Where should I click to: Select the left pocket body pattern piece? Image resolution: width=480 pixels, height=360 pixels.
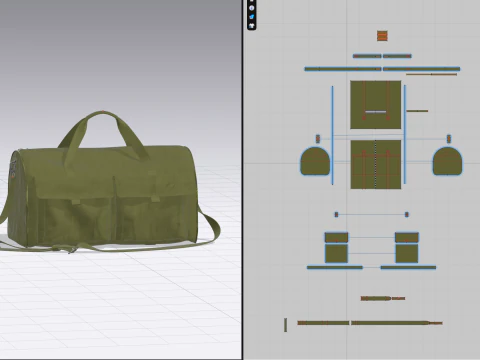(336, 253)
